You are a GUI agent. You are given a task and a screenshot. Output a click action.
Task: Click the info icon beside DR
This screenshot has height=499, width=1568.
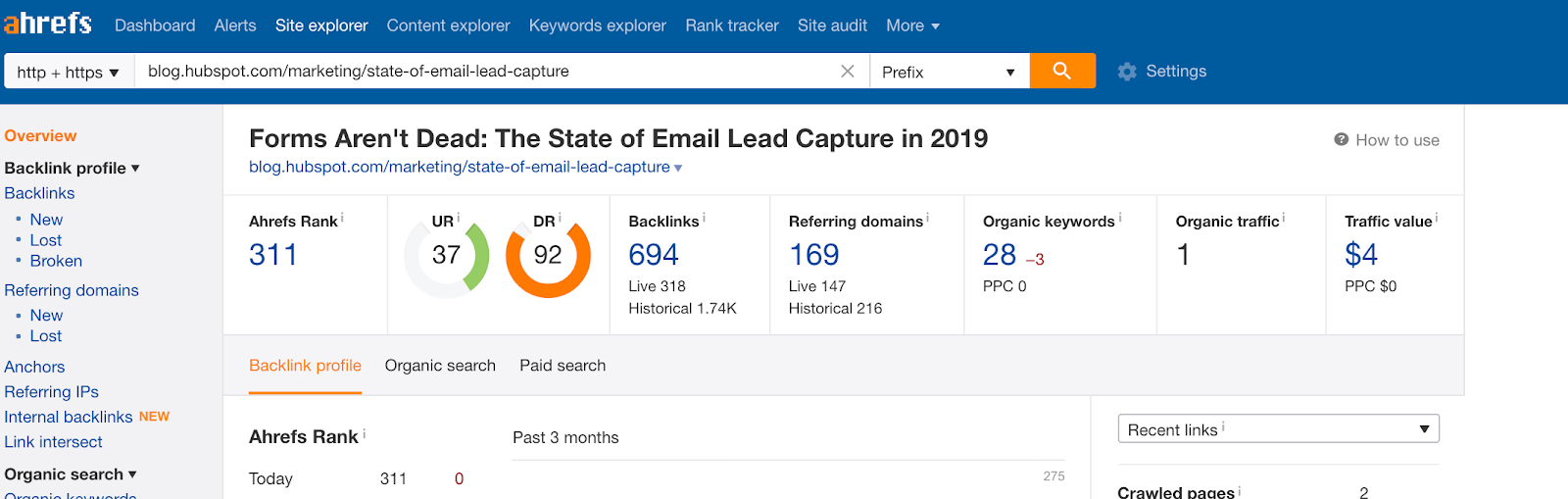(x=560, y=218)
